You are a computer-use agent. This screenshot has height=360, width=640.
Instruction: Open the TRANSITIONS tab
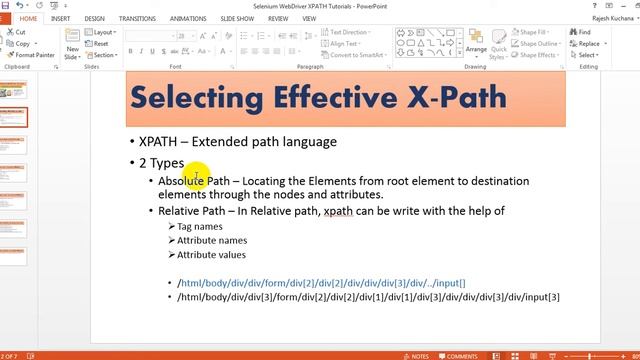tap(137, 19)
